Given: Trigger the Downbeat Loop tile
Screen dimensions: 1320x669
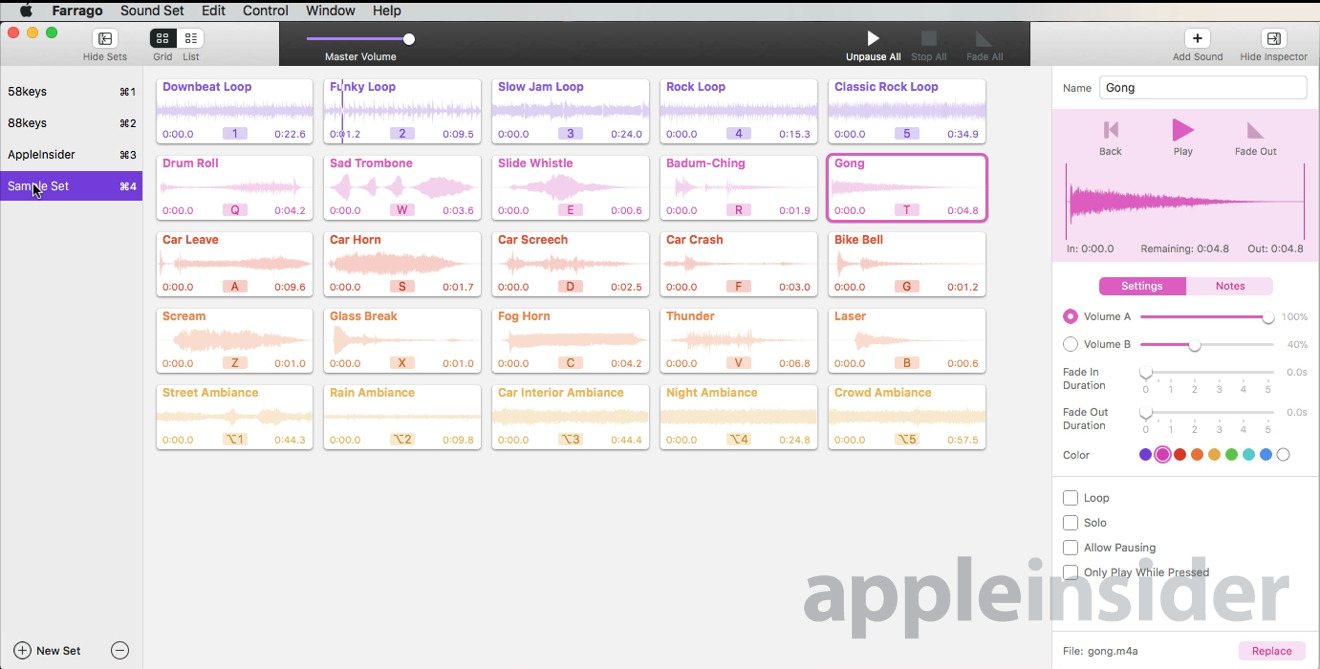Looking at the screenshot, I should pos(234,111).
